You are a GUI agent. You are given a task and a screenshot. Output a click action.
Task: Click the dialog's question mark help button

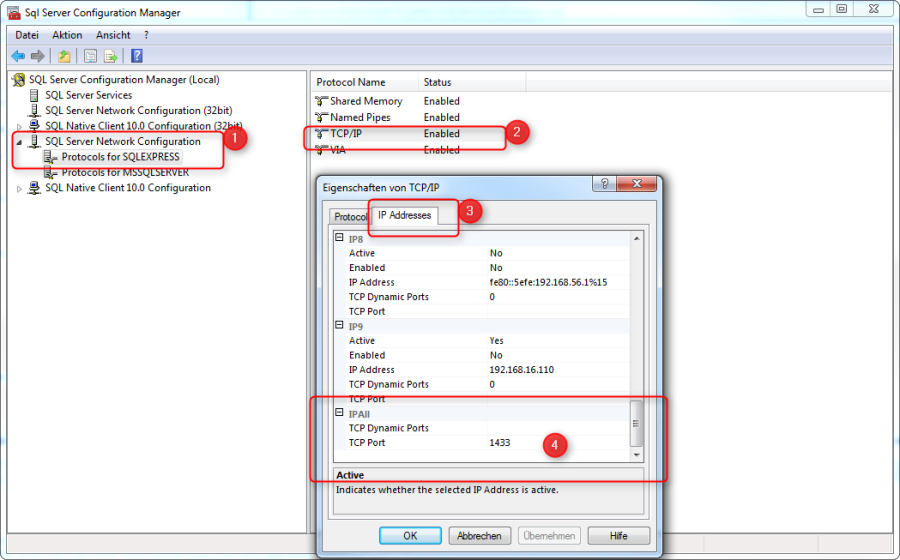click(x=604, y=184)
